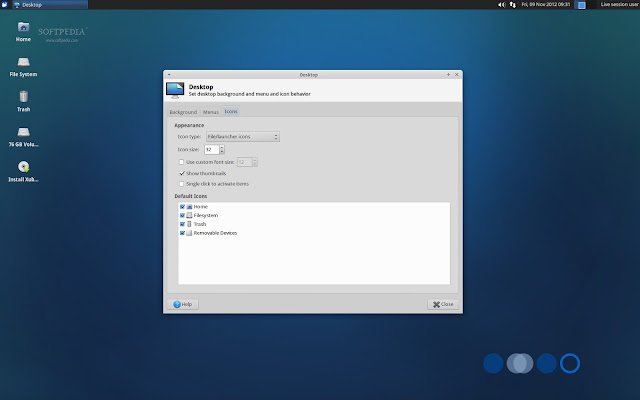
Task: Click the 'Filesystem' row text in list
Action: (206, 216)
